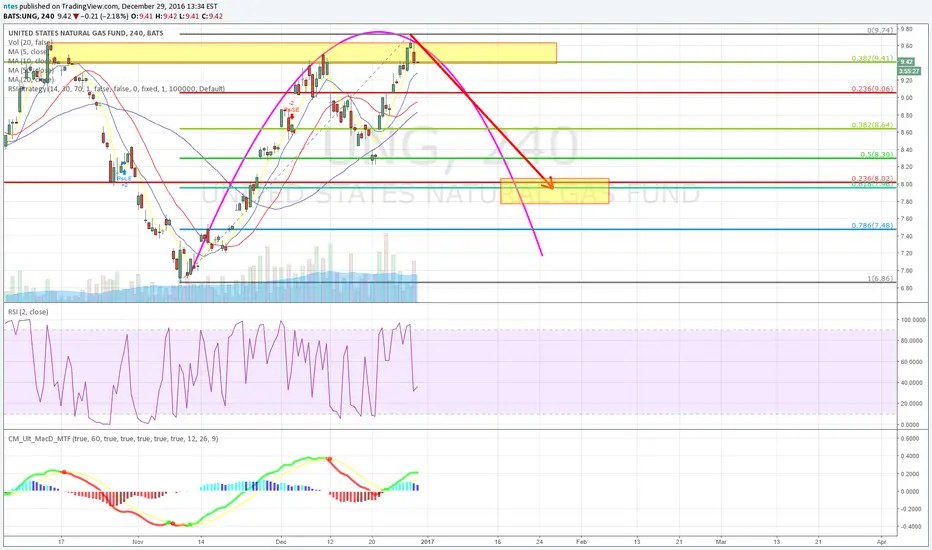Screen dimensions: 932x550
Task: Click the '0.236(8.02)' Fibonacci level label
Action: click(x=872, y=178)
